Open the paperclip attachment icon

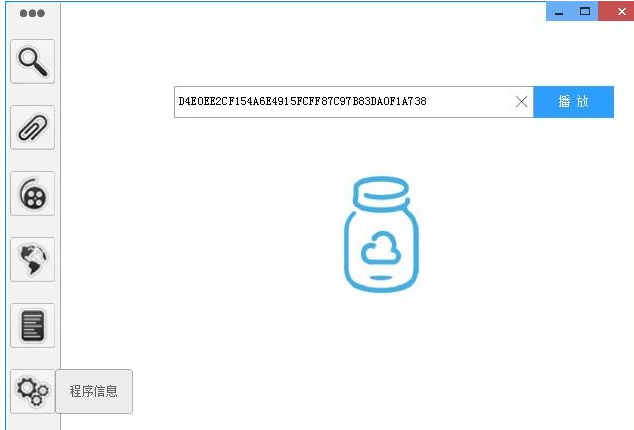(32, 127)
